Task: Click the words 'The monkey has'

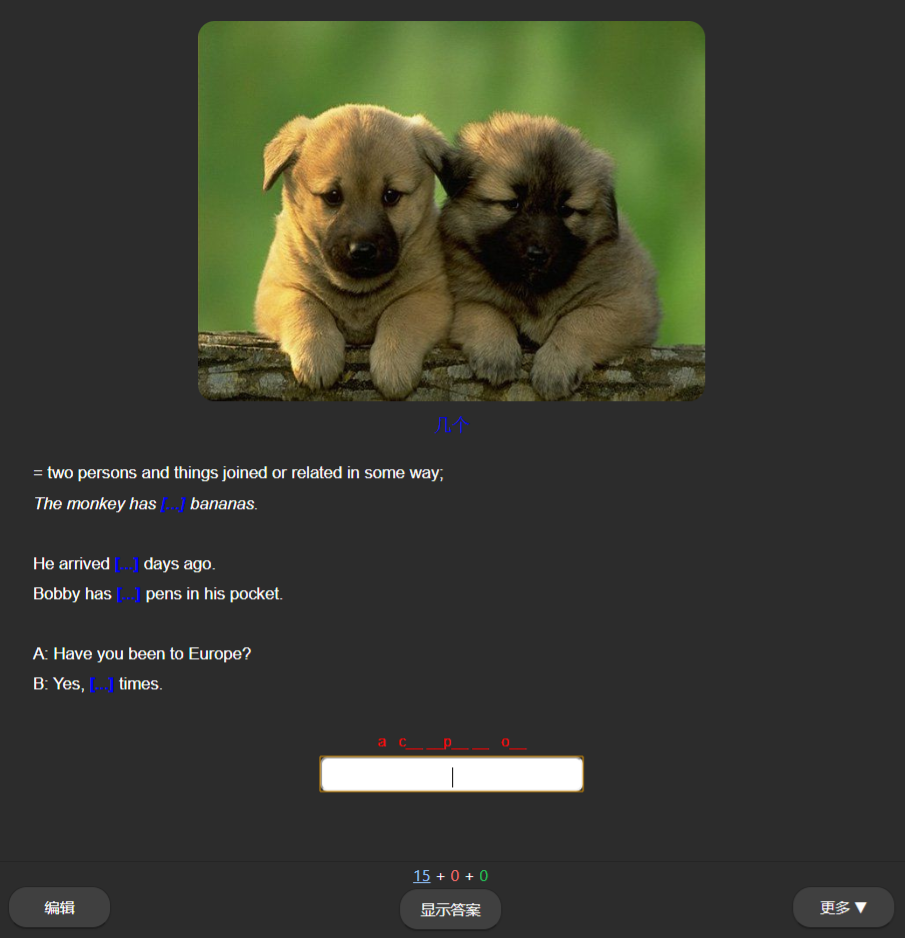Action: click(x=95, y=504)
